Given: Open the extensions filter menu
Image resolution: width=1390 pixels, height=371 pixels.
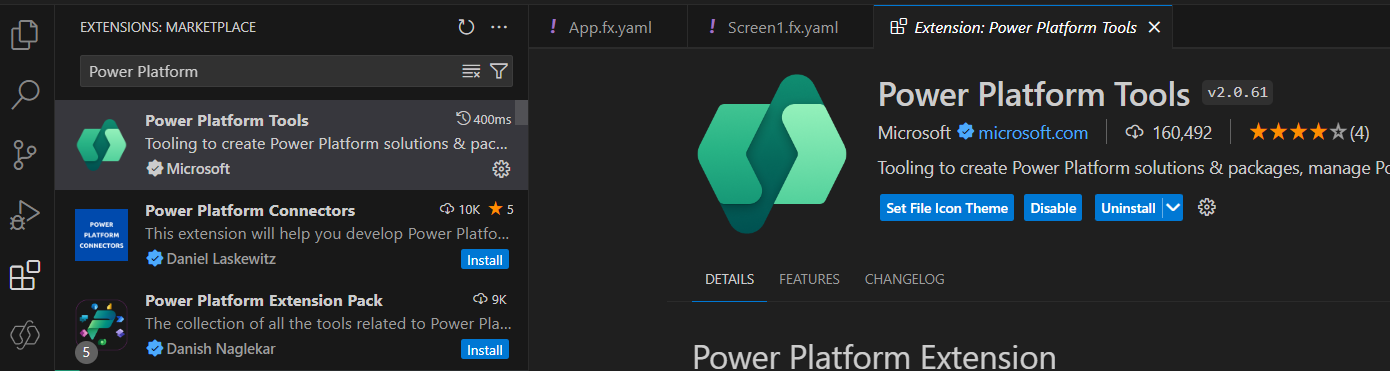Looking at the screenshot, I should click(x=499, y=71).
